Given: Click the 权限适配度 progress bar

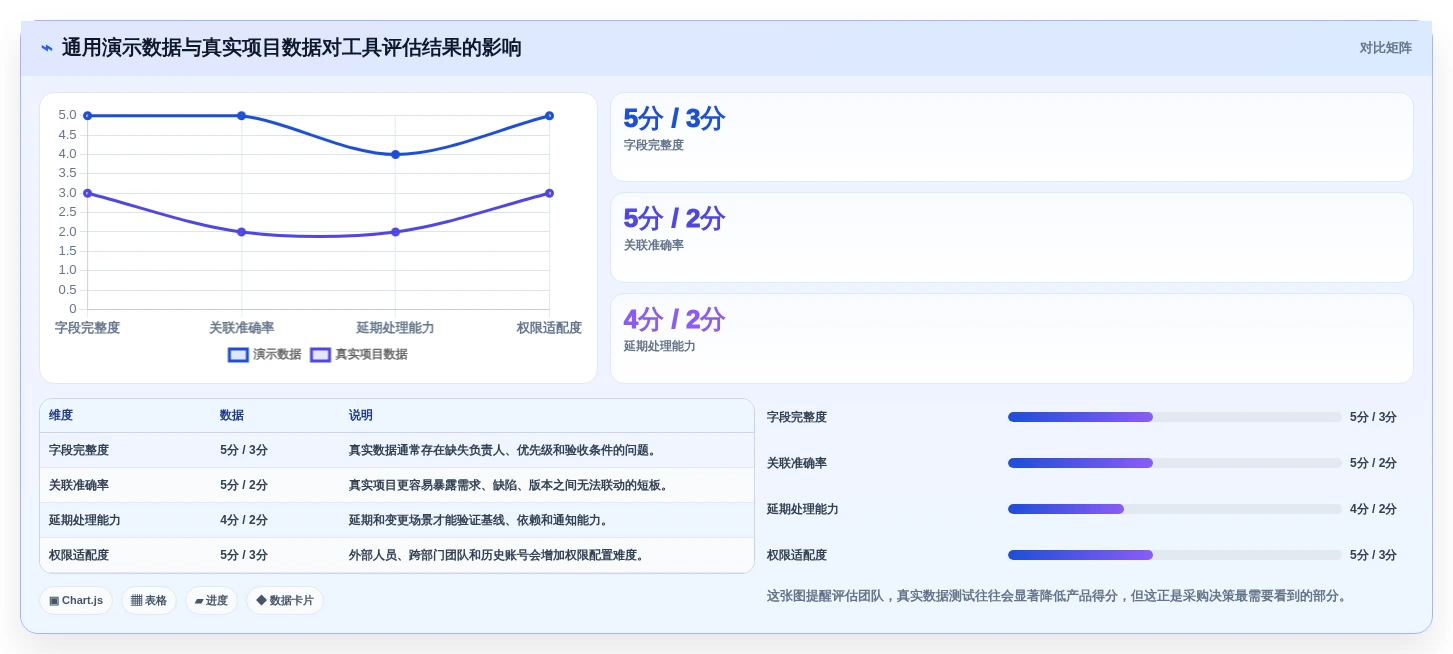Looking at the screenshot, I should click(x=1175, y=555).
